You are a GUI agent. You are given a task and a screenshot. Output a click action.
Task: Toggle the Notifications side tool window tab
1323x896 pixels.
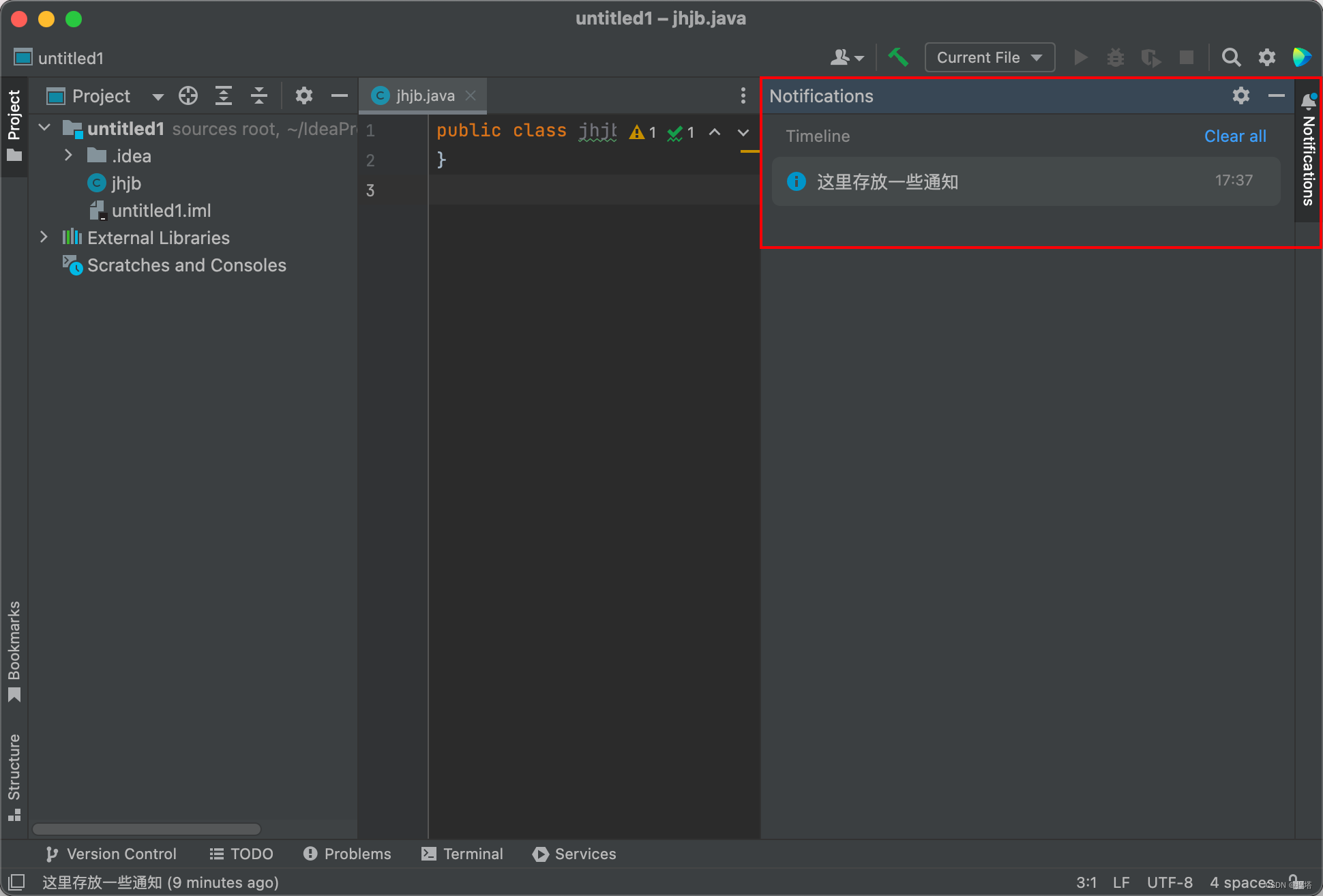coord(1309,150)
